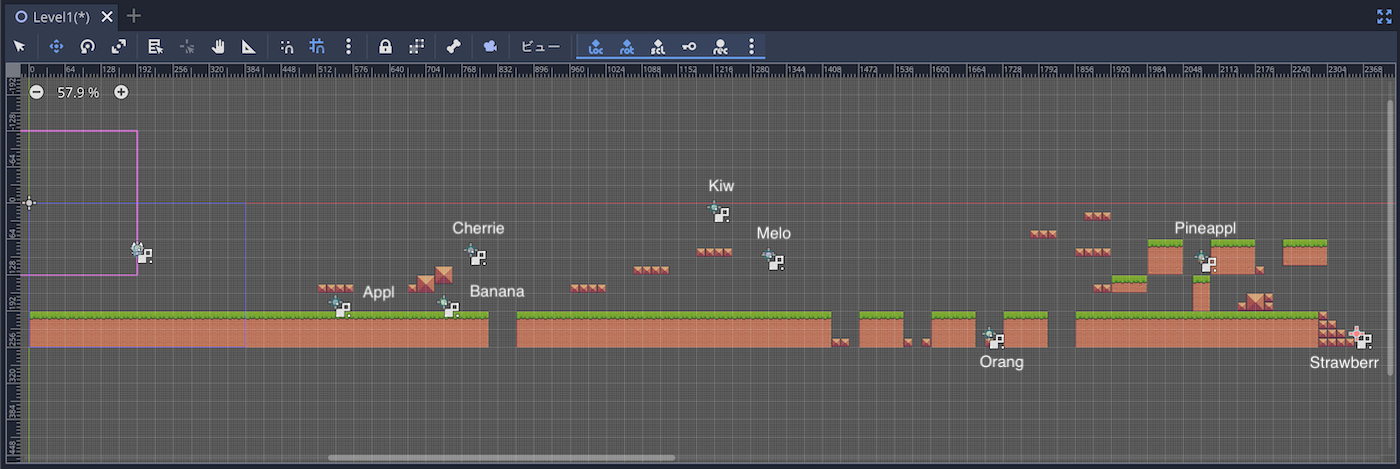Screen dimensions: 1400x469
Task: Select the Kiw node icon
Action: [x=719, y=212]
